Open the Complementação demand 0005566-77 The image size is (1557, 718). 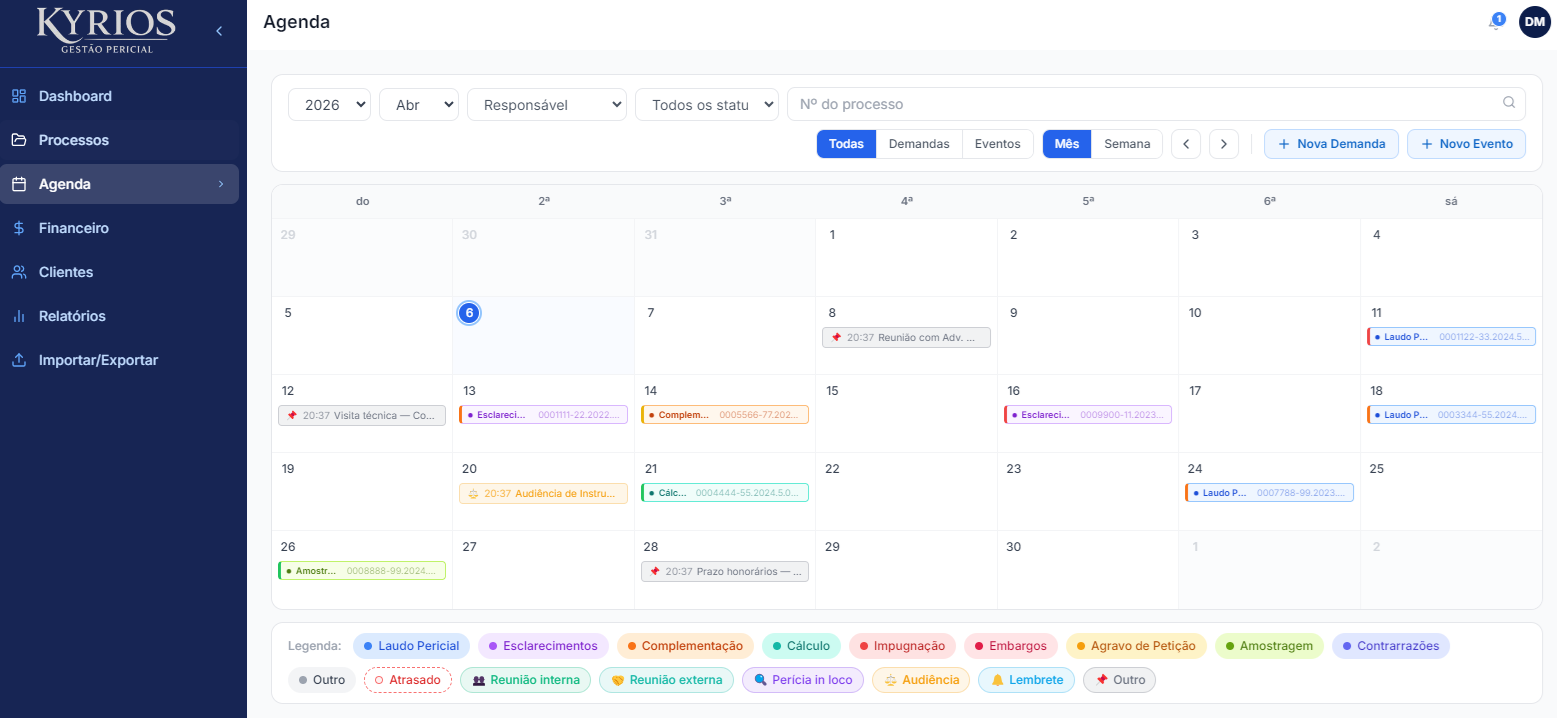[725, 415]
